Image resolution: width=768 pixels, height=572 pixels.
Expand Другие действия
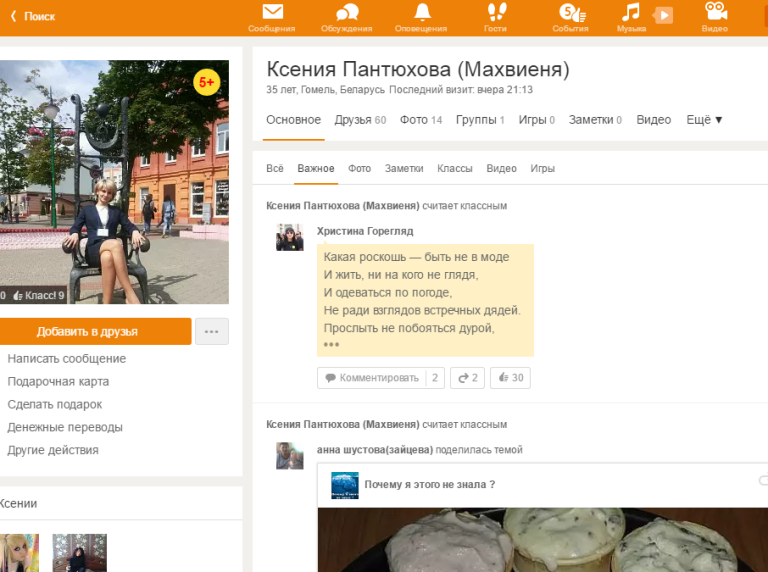coord(53,450)
